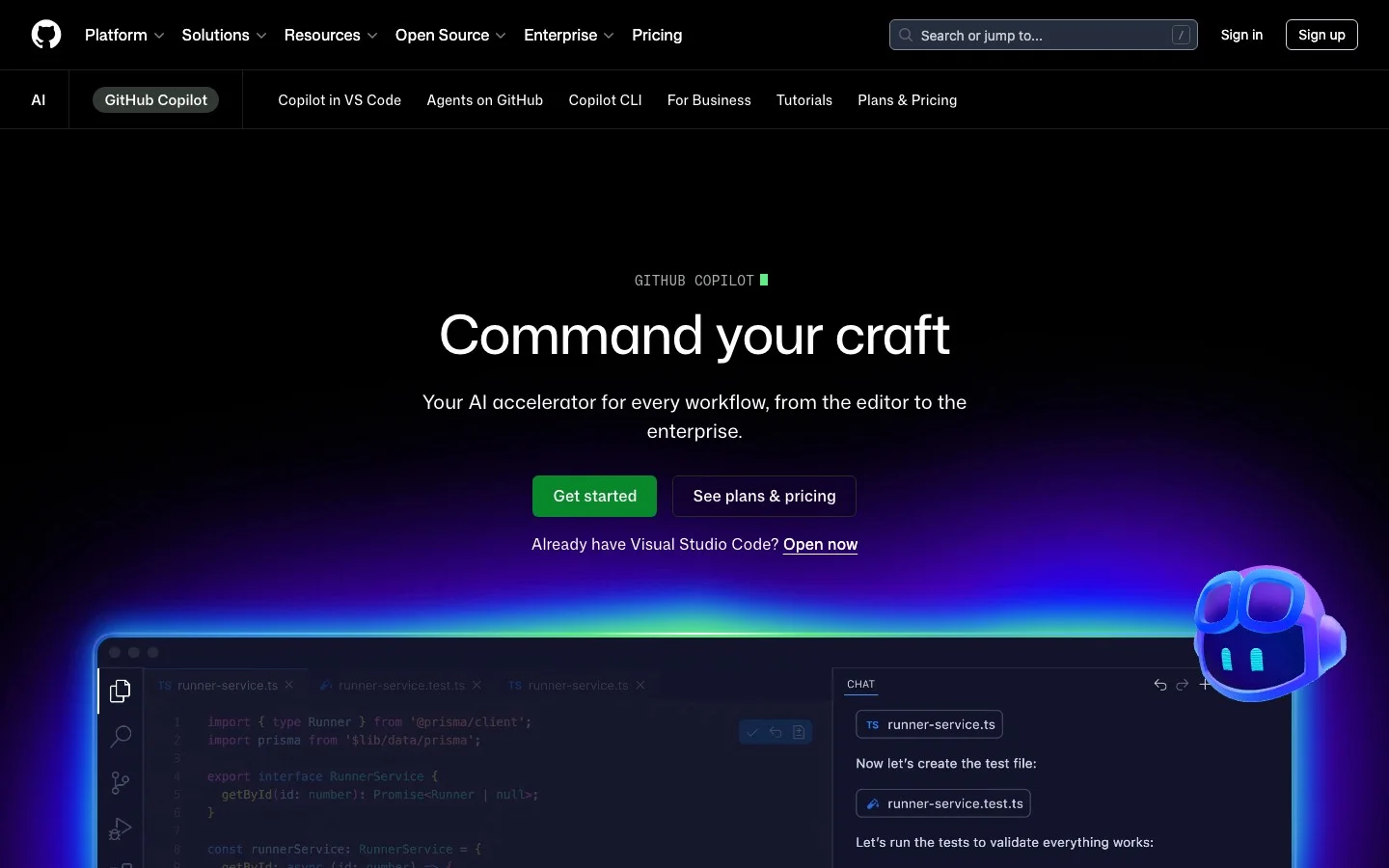The width and height of the screenshot is (1389, 868).
Task: Go to Pricing in the top navigation
Action: click(x=657, y=35)
